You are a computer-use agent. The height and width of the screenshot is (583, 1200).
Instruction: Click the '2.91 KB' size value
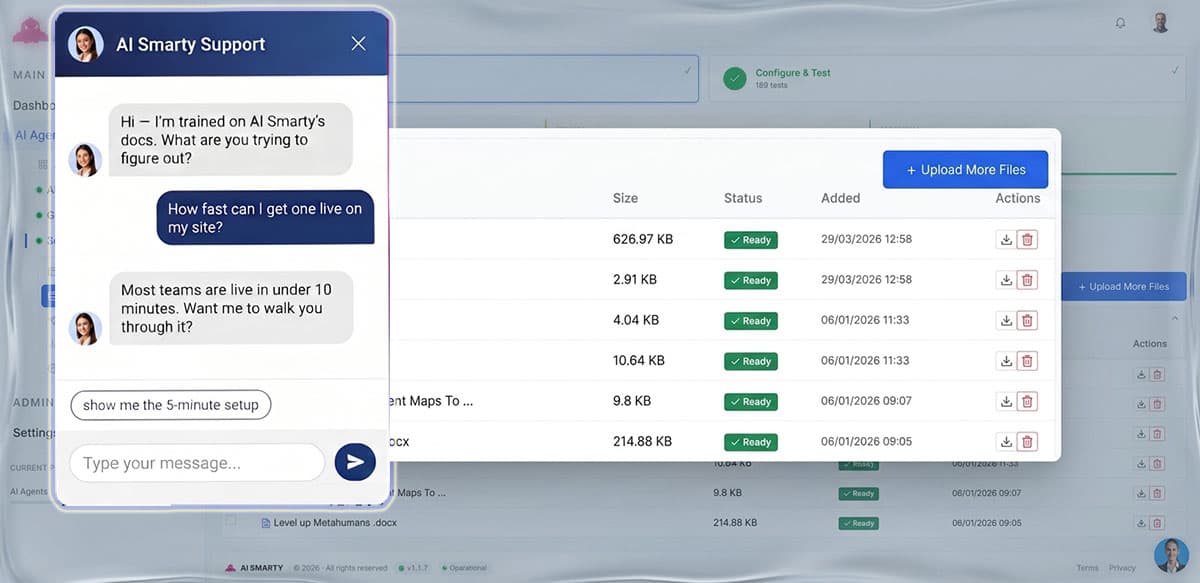(635, 280)
